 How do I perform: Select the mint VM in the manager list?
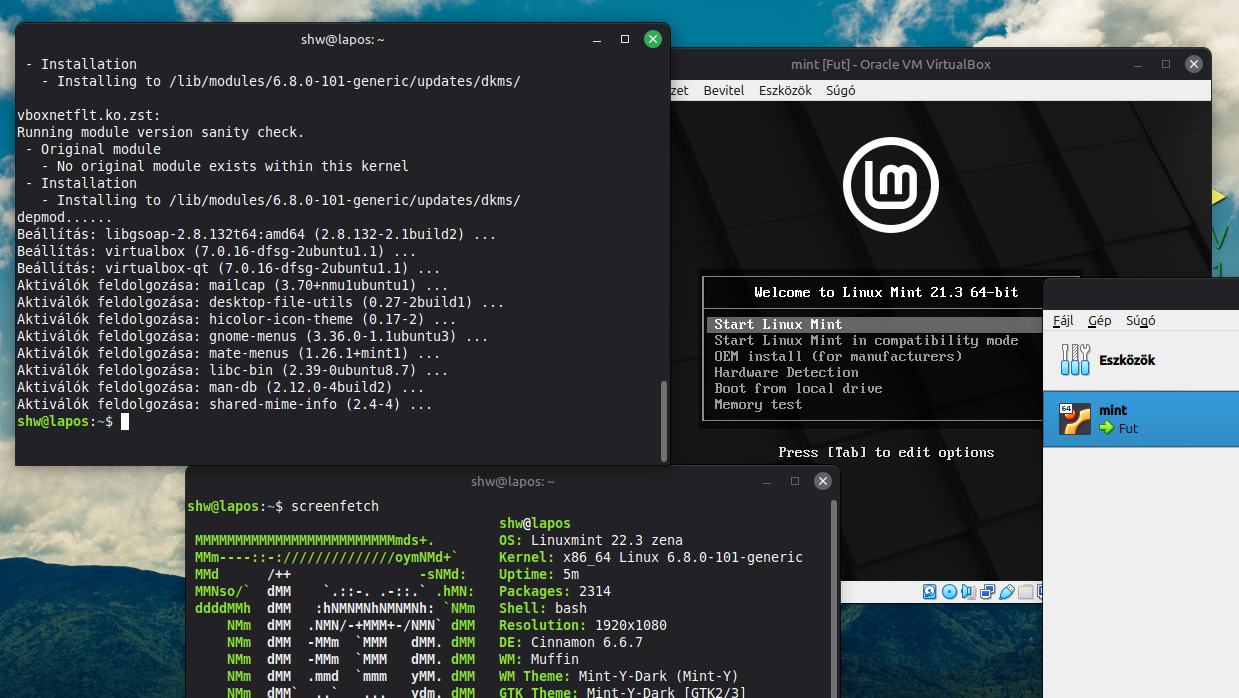coord(1141,419)
